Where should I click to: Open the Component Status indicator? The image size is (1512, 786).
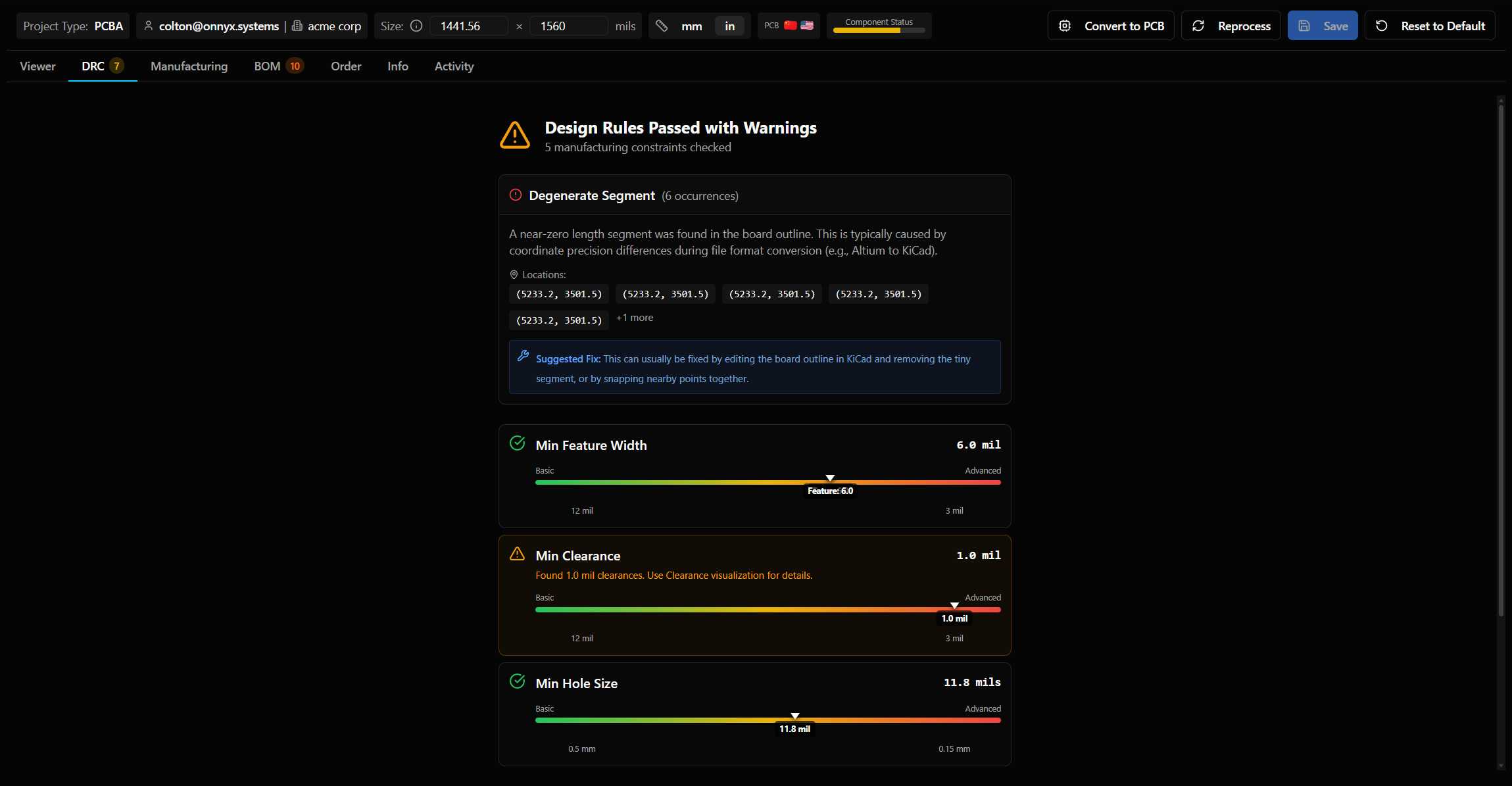coord(879,26)
